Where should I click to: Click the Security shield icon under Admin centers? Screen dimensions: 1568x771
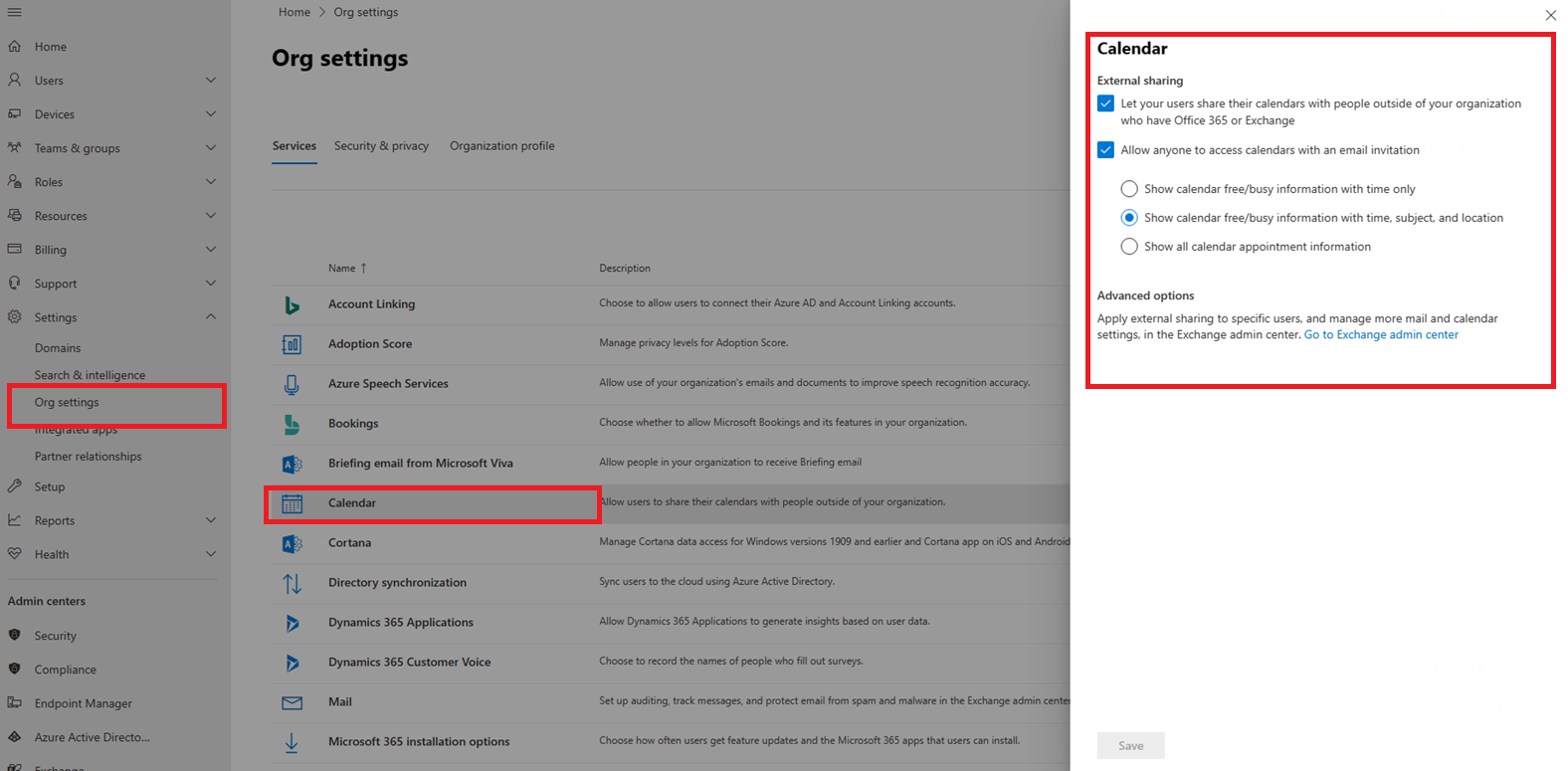14,635
